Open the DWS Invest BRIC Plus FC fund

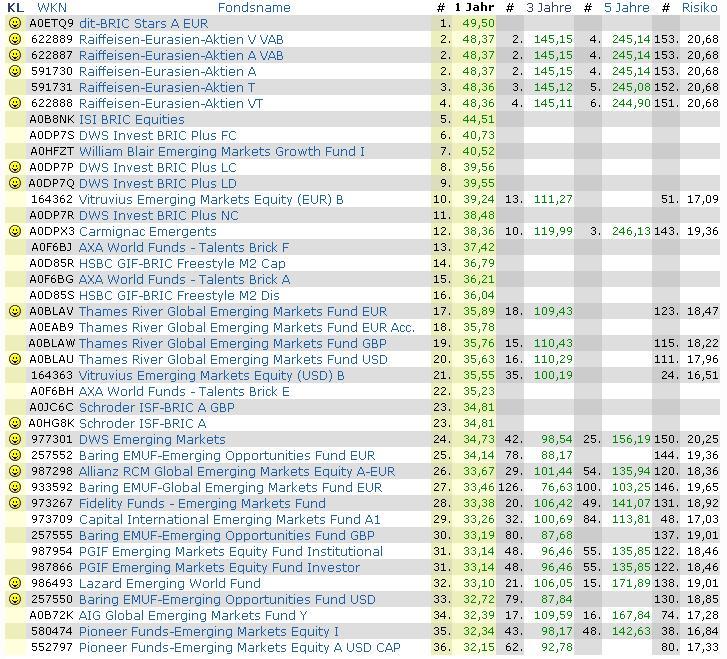(158, 135)
